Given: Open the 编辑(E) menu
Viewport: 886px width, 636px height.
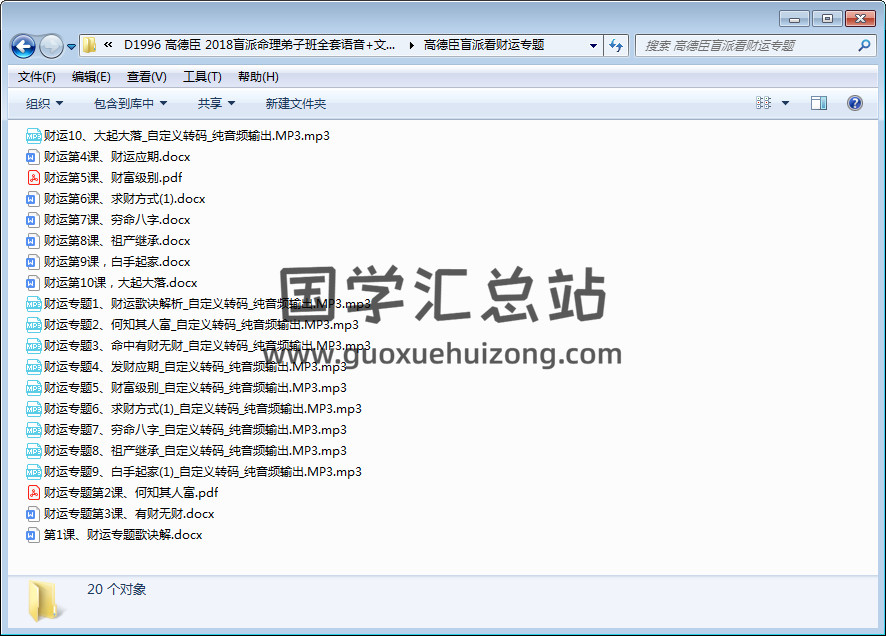Looking at the screenshot, I should [91, 77].
